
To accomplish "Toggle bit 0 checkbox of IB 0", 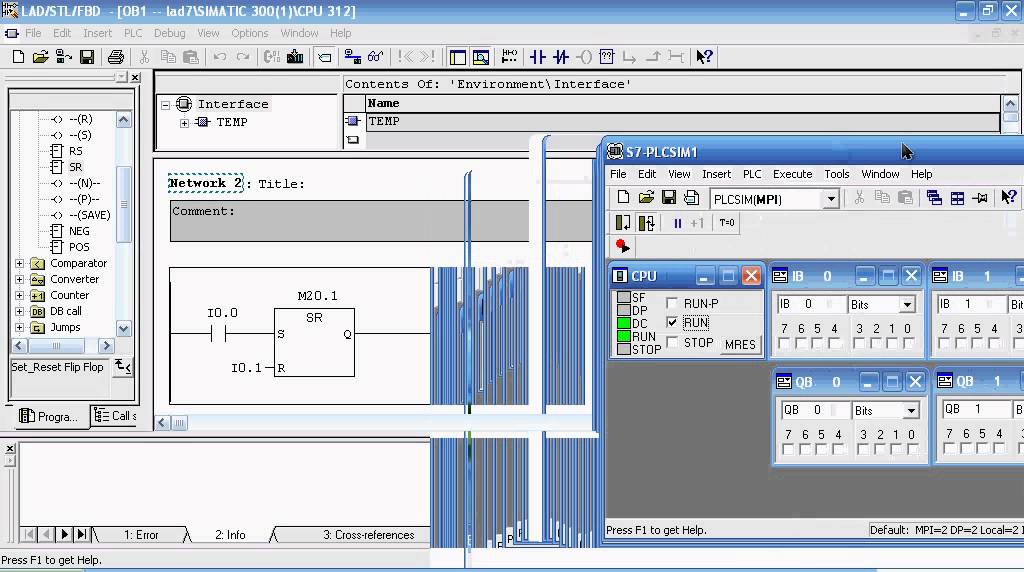I will 908,343.
